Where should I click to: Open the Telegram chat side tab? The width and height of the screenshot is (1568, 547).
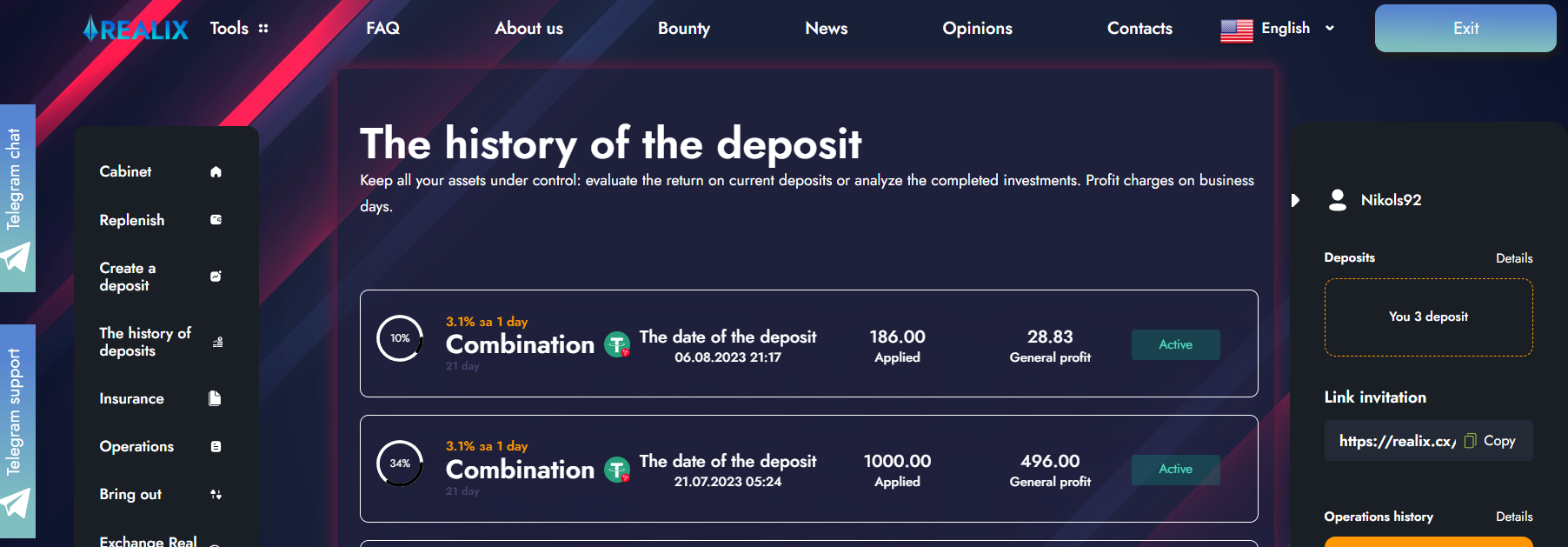[17, 198]
